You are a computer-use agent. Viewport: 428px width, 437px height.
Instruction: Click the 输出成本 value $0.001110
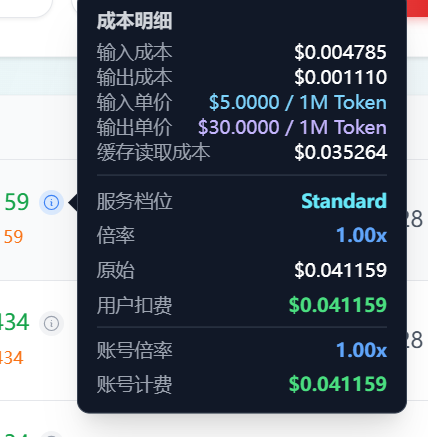[x=340, y=77]
